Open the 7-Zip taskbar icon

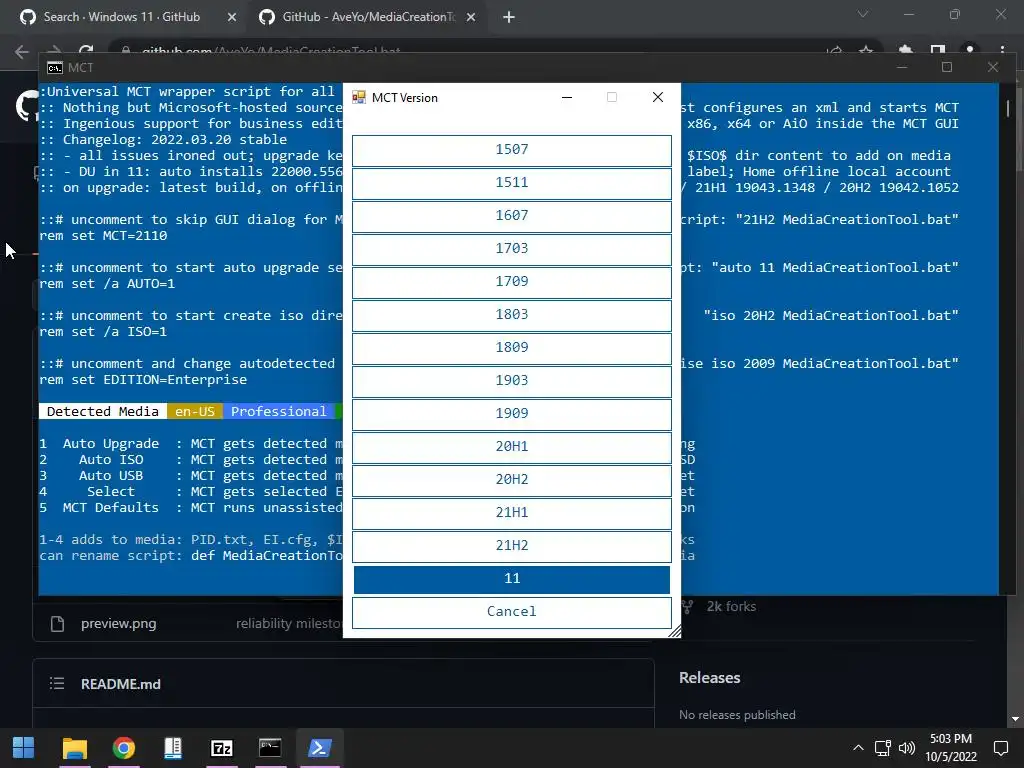(x=221, y=748)
